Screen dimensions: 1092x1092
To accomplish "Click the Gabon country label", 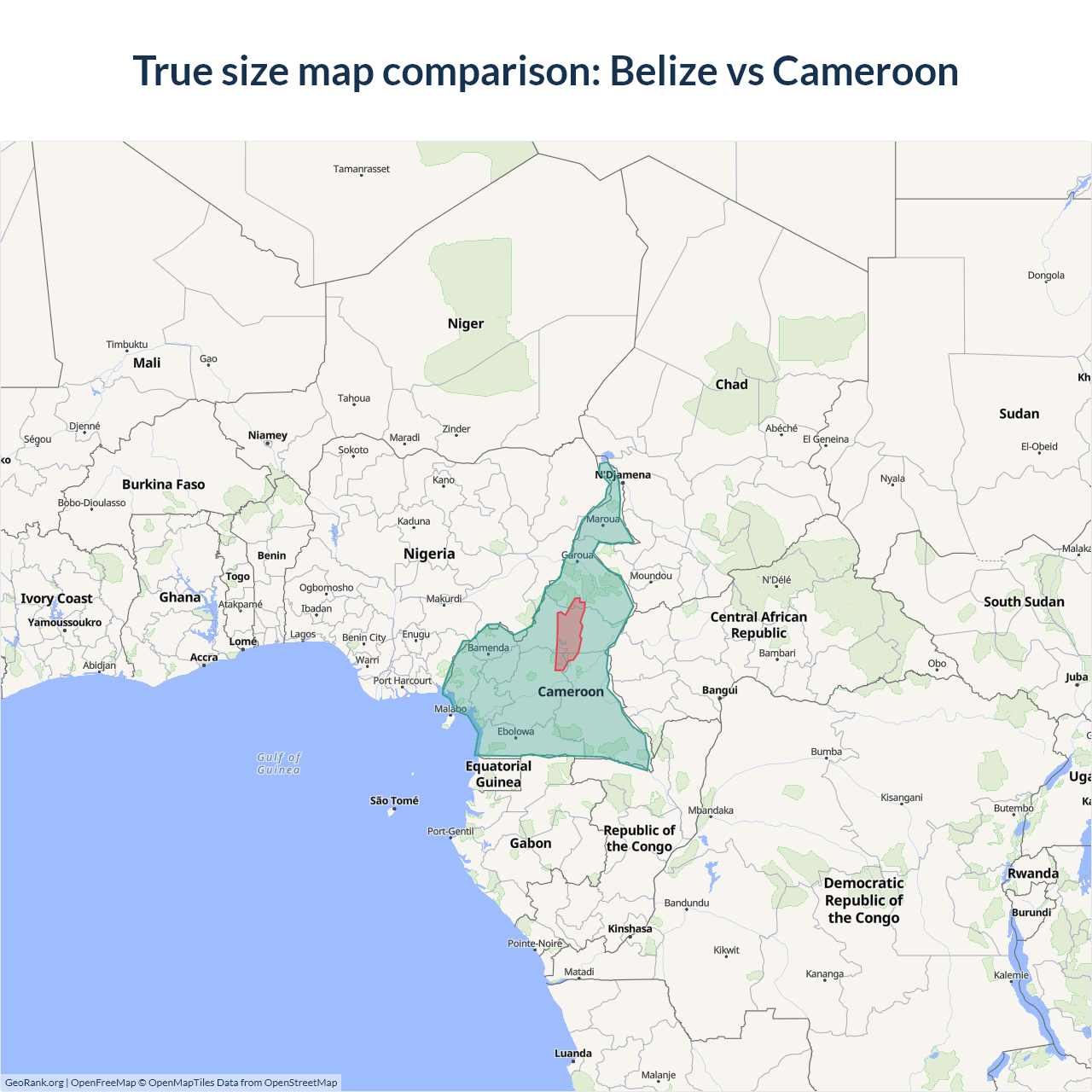I will 531,843.
